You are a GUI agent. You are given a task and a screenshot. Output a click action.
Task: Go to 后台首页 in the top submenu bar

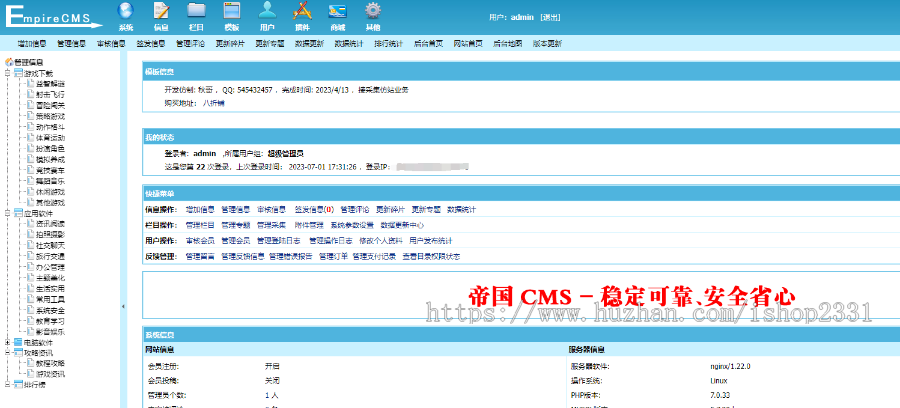pos(428,43)
